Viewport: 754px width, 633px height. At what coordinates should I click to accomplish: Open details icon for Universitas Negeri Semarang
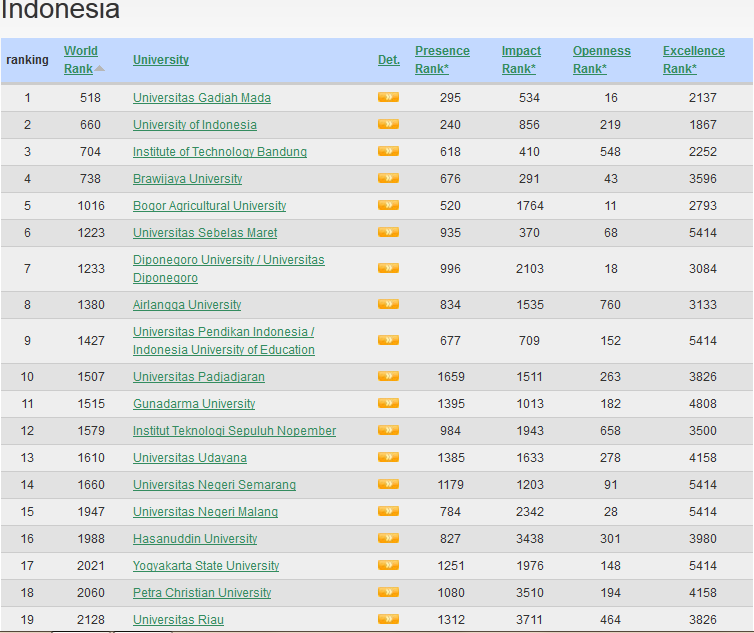388,484
